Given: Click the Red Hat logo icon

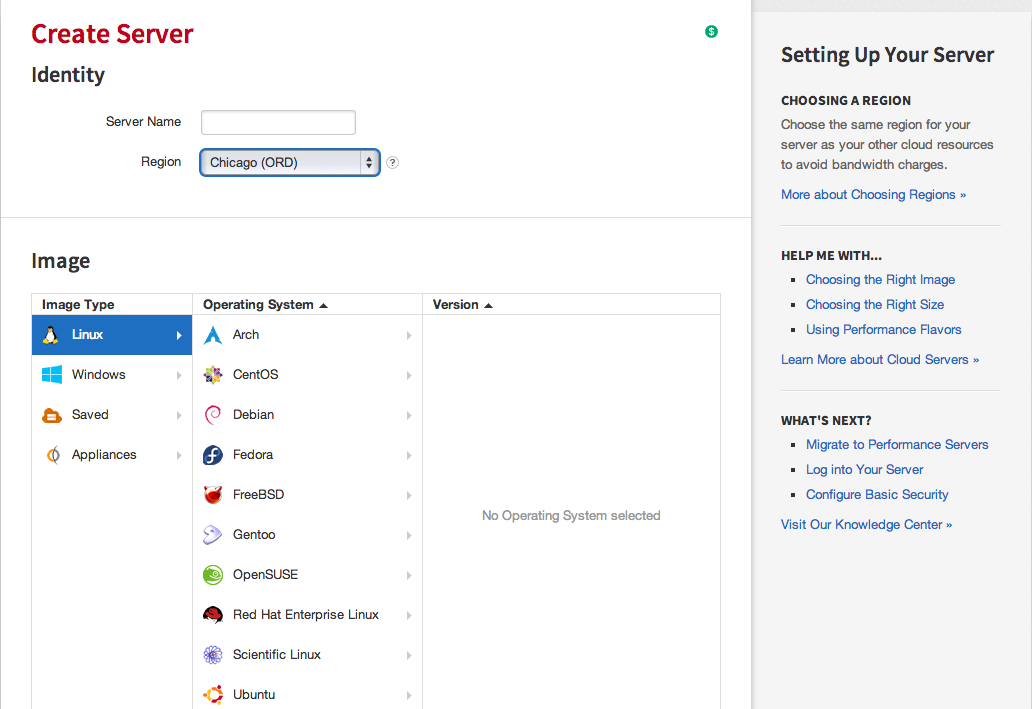Looking at the screenshot, I should (x=213, y=615).
